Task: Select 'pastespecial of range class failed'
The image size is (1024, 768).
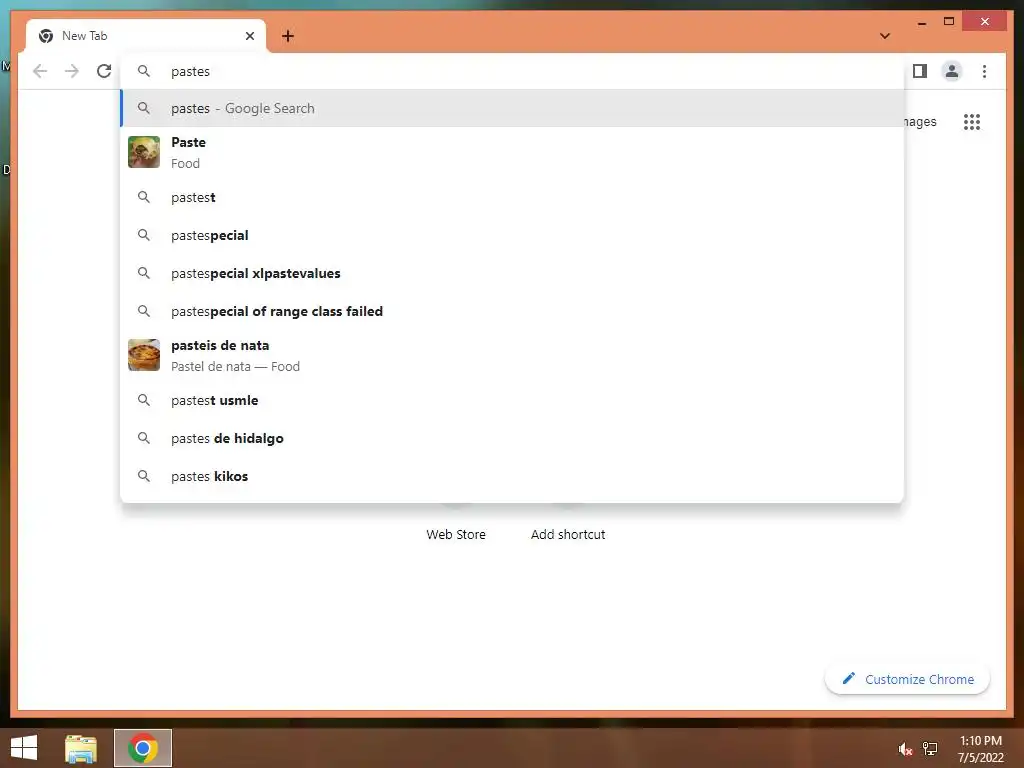Action: [x=513, y=311]
